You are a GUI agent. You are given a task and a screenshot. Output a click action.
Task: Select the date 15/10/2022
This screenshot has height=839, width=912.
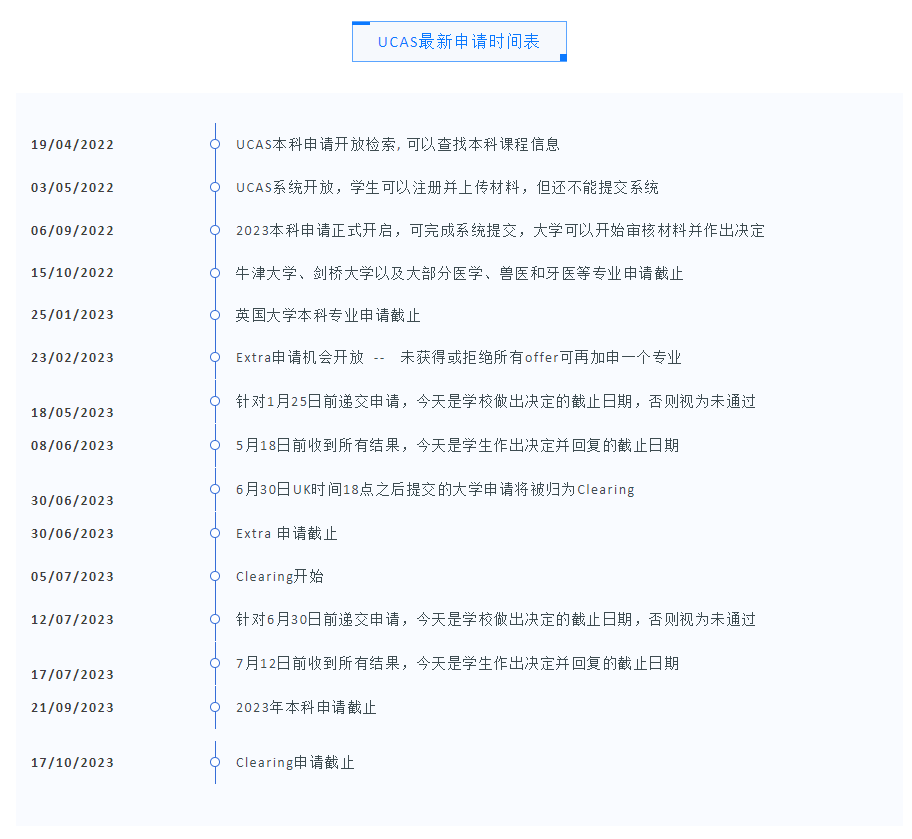coord(72,273)
